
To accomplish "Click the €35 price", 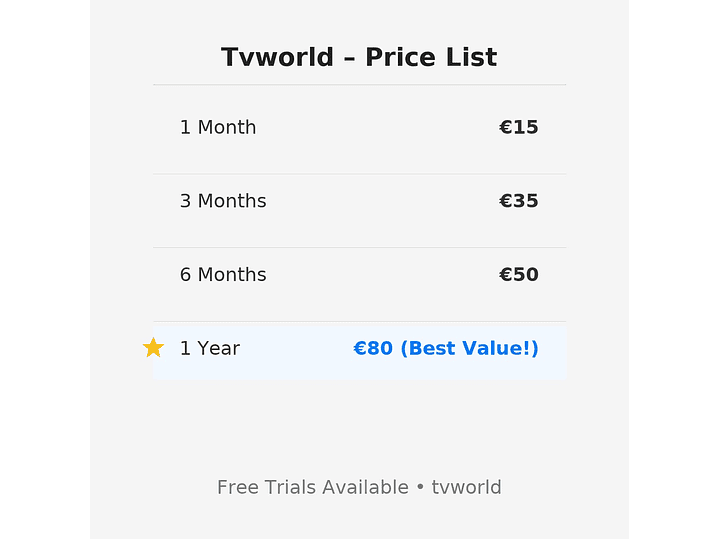I will [518, 201].
